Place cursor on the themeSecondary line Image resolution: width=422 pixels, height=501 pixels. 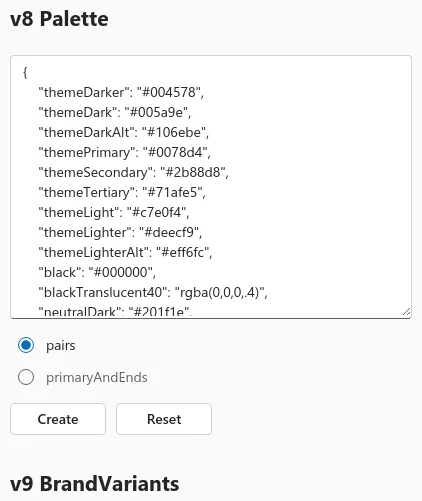tap(133, 172)
